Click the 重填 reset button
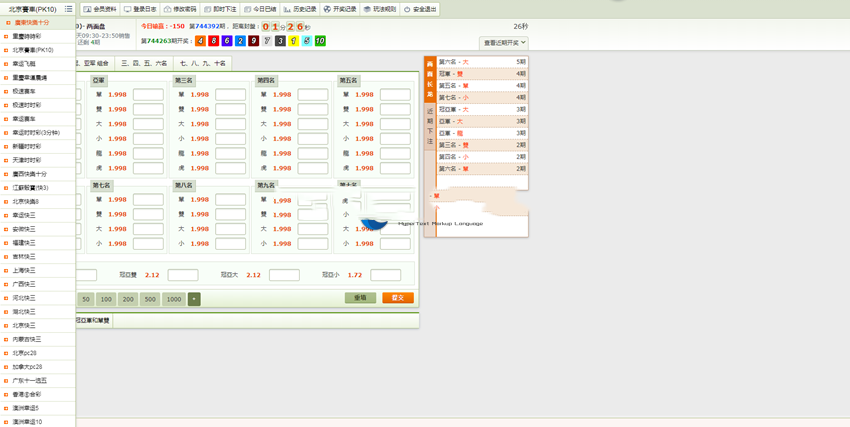 click(x=360, y=298)
